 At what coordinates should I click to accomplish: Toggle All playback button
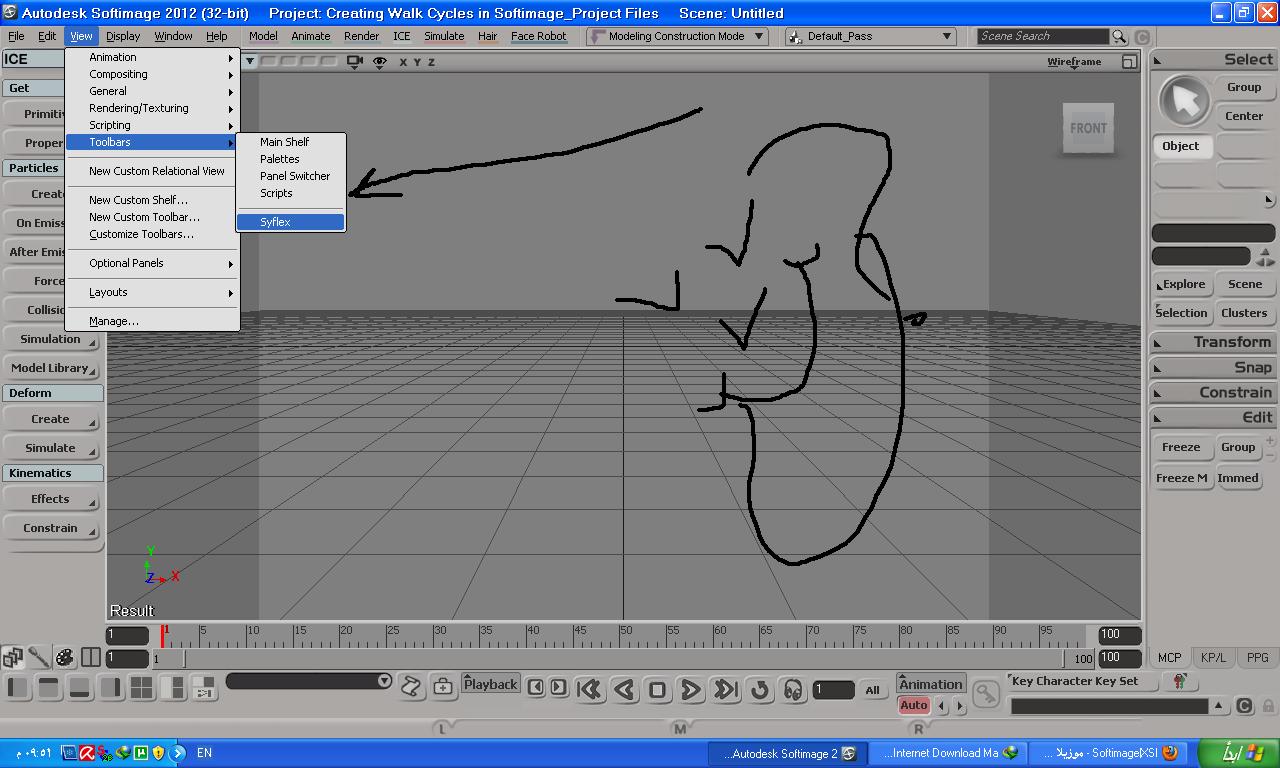click(872, 689)
